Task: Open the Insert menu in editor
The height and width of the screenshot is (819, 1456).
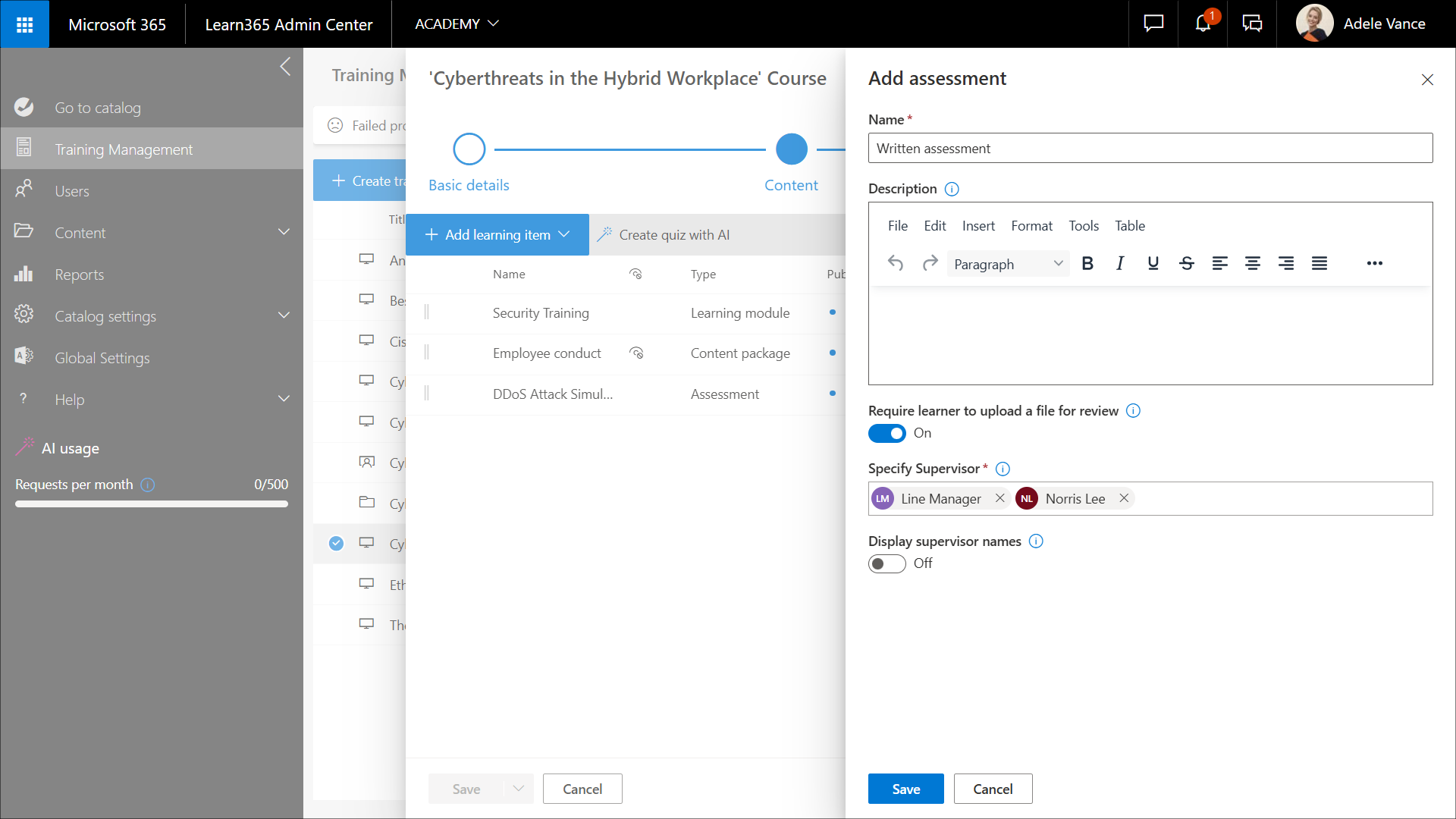Action: click(978, 226)
